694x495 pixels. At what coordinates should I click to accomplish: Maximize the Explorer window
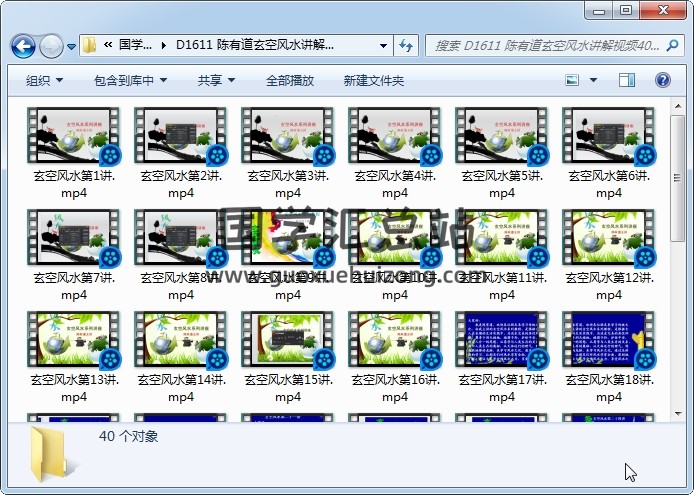coord(625,10)
